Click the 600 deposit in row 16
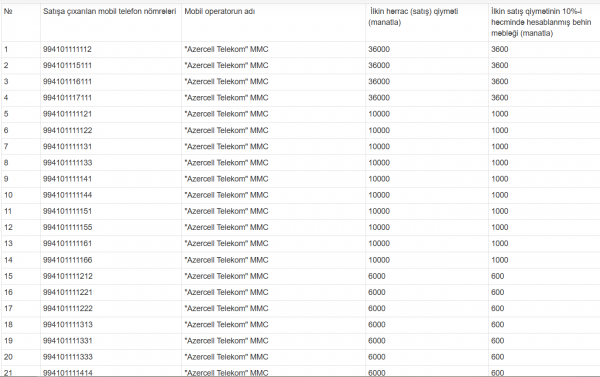 point(497,292)
